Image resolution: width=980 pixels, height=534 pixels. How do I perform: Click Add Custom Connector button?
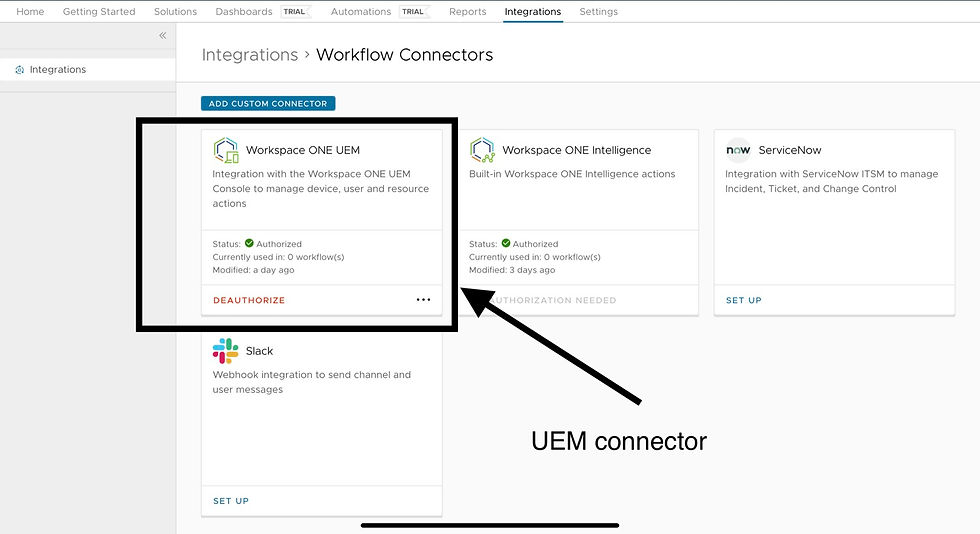(268, 103)
